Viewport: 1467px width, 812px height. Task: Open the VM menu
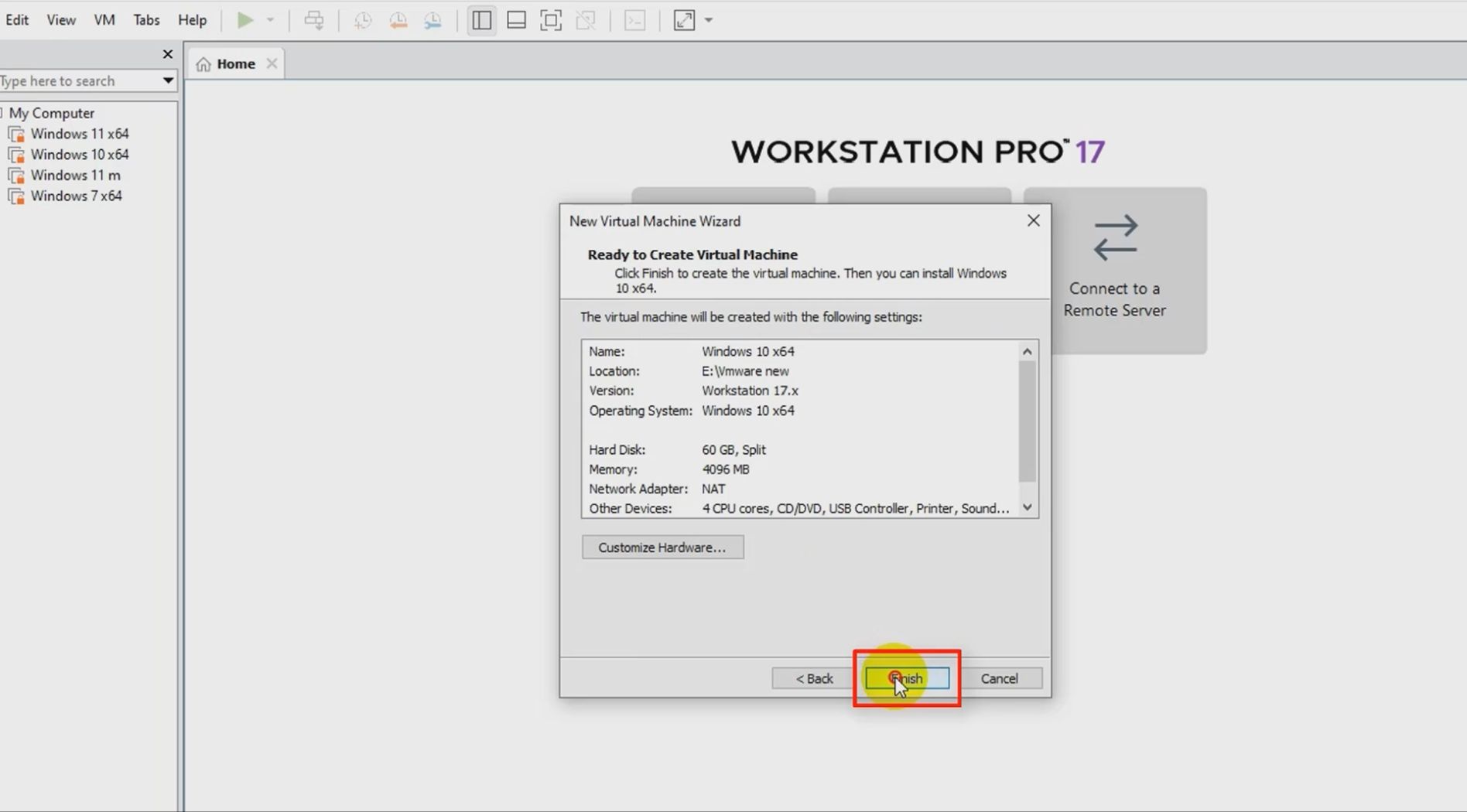tap(104, 20)
